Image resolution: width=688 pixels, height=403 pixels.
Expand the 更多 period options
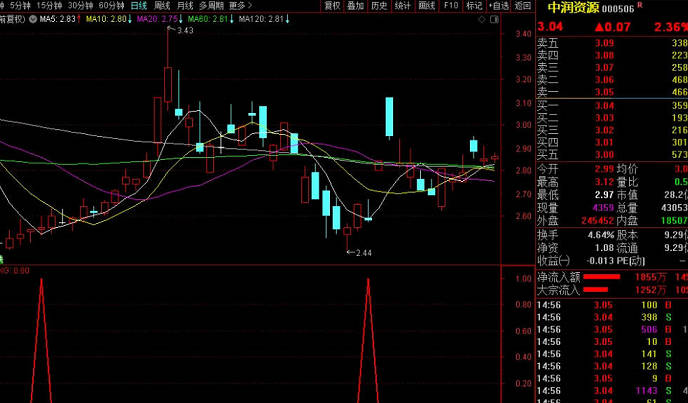(x=240, y=6)
